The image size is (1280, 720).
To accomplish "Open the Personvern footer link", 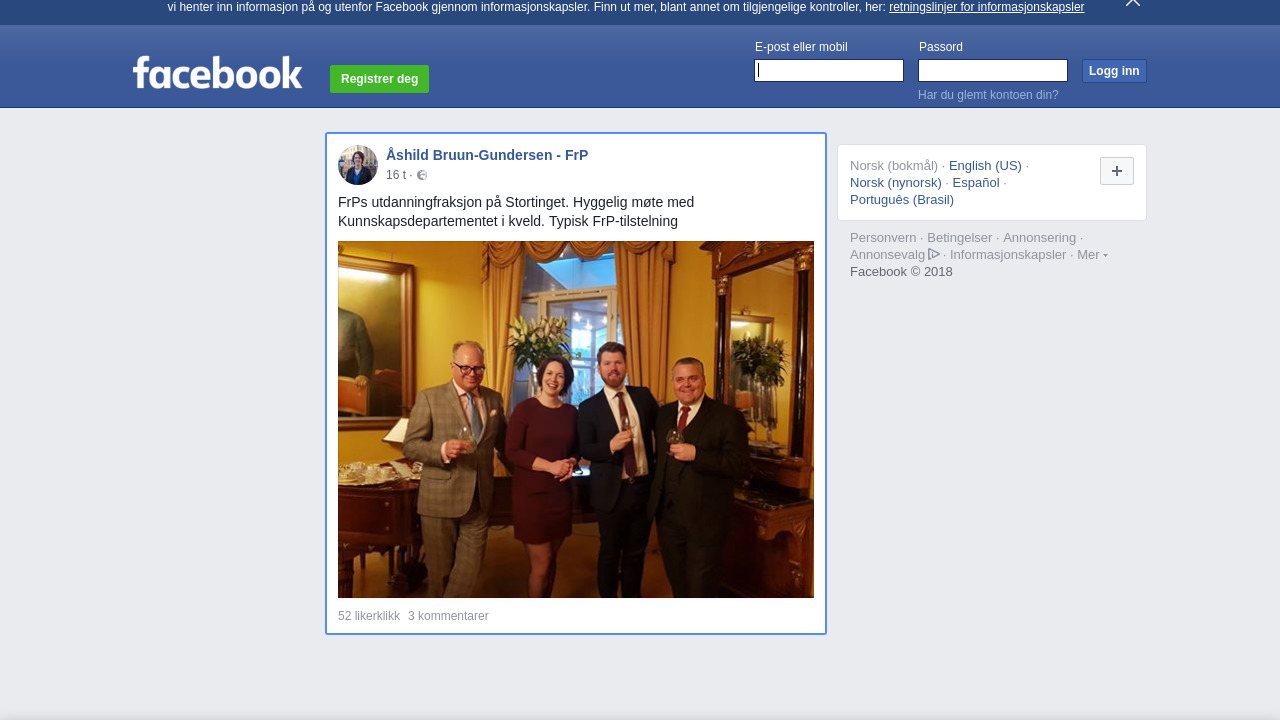I will 883,238.
